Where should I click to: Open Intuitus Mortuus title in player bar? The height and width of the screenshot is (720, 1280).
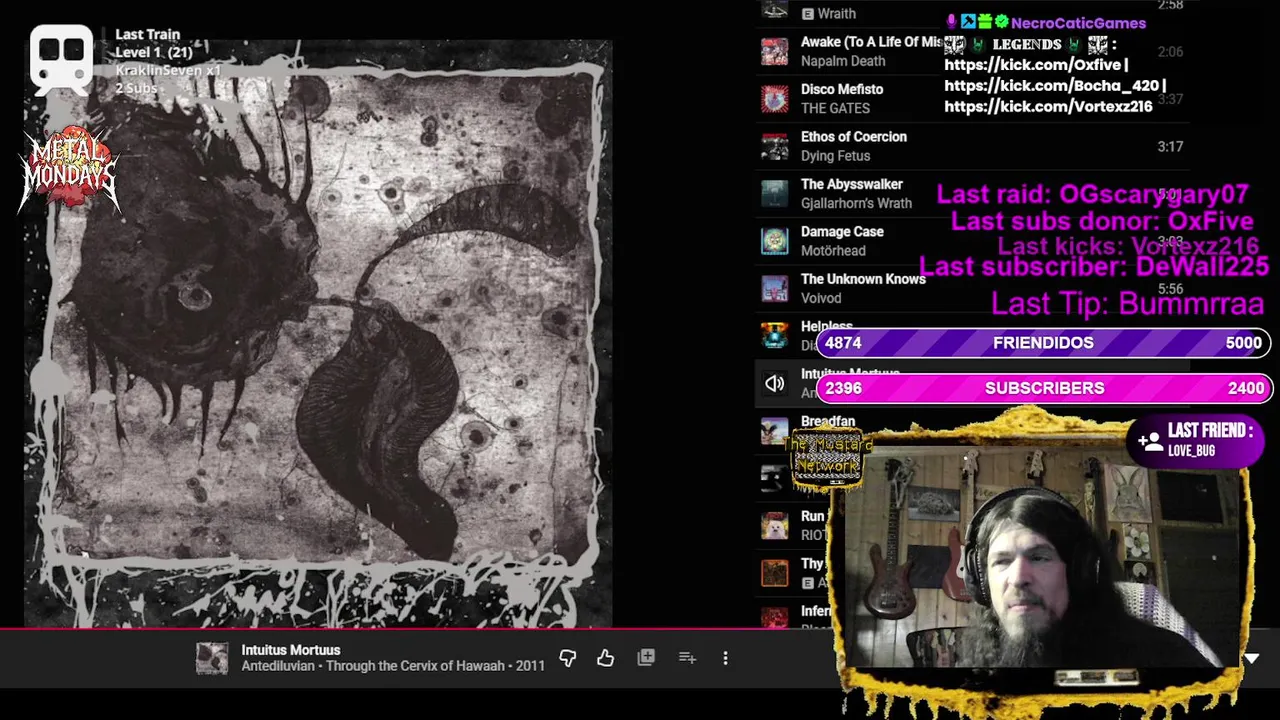click(291, 650)
